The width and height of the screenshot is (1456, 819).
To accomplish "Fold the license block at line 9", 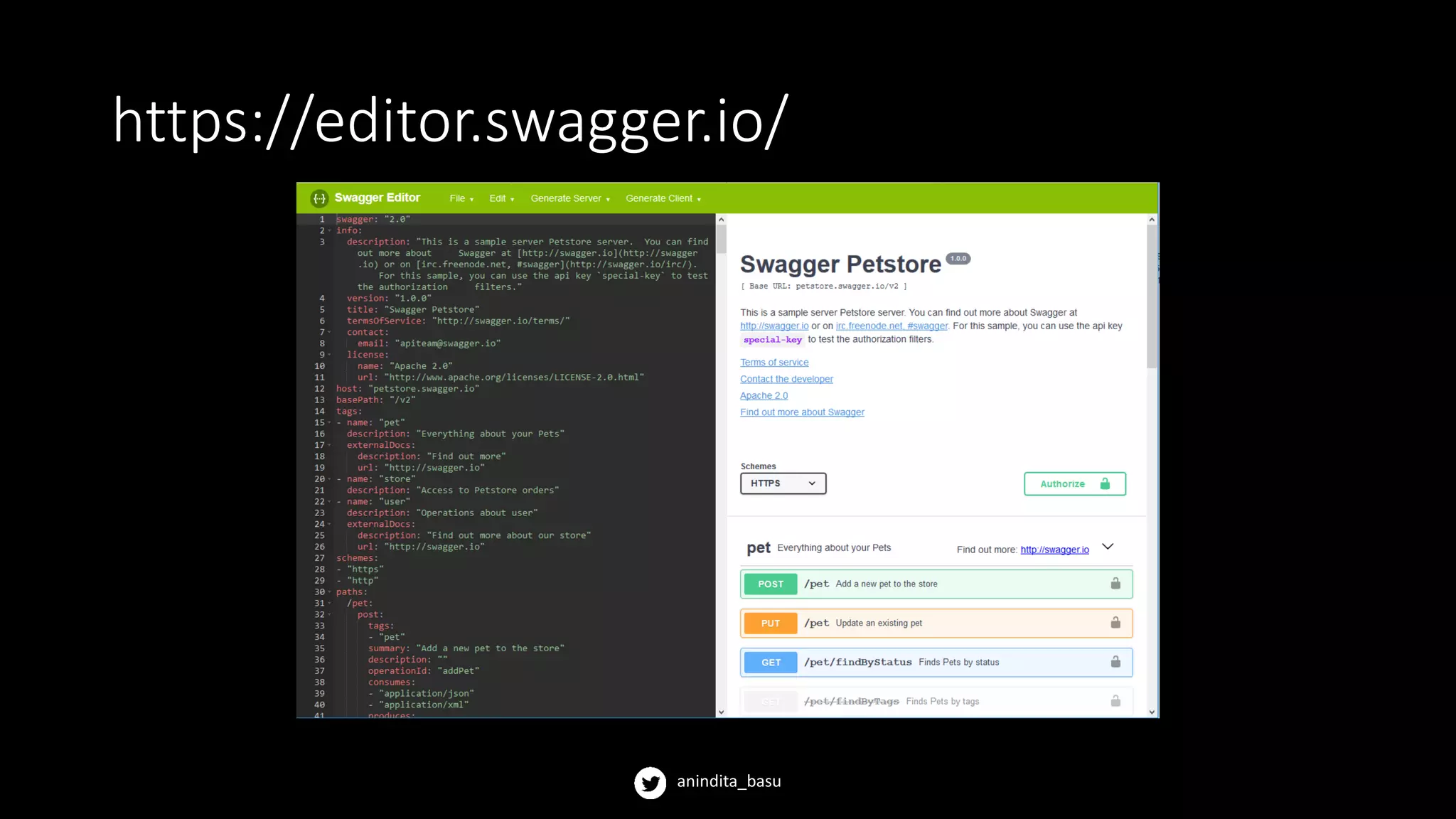I will coord(329,355).
